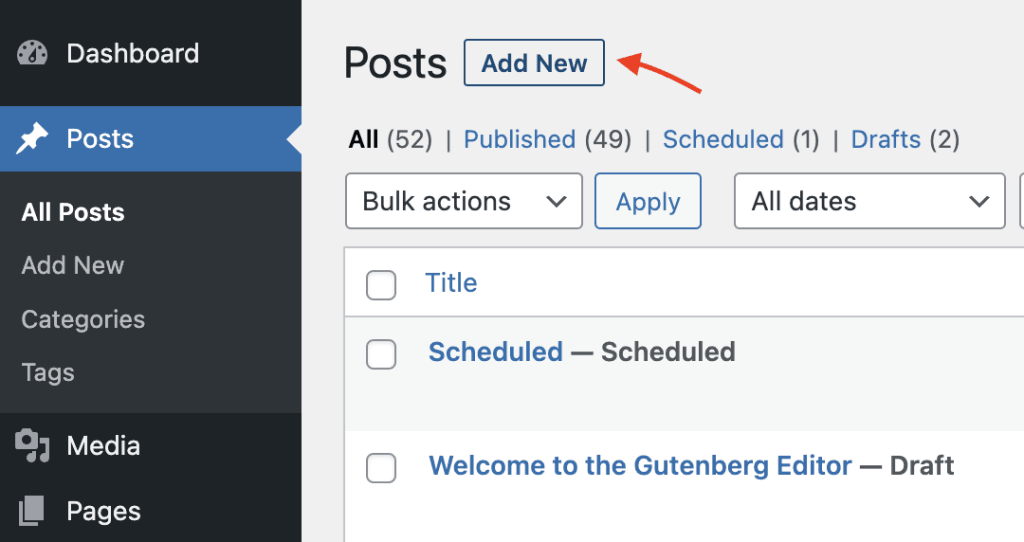Viewport: 1024px width, 542px height.
Task: Tick the select-all checkbox beside Title
Action: pyautogui.click(x=381, y=285)
